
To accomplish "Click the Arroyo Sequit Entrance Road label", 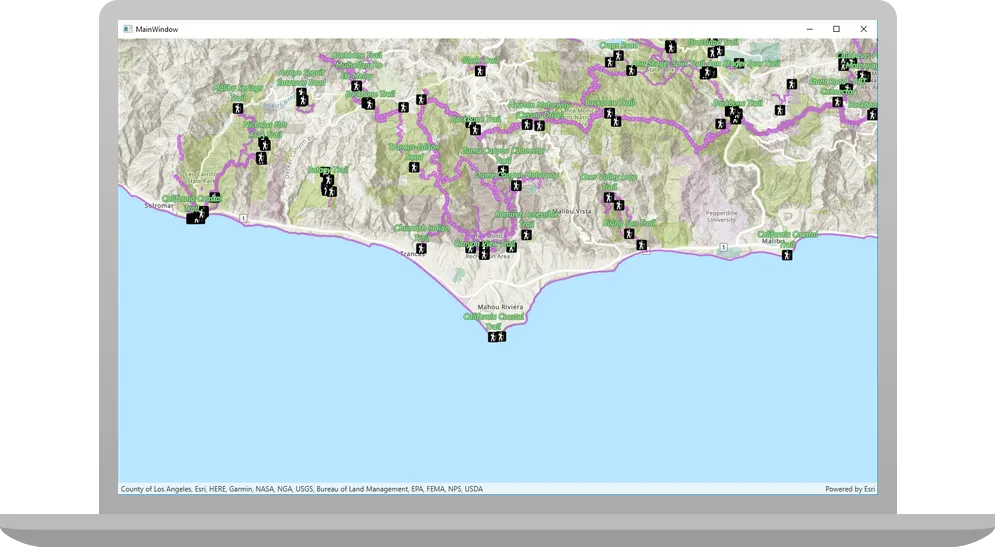I will click(301, 77).
